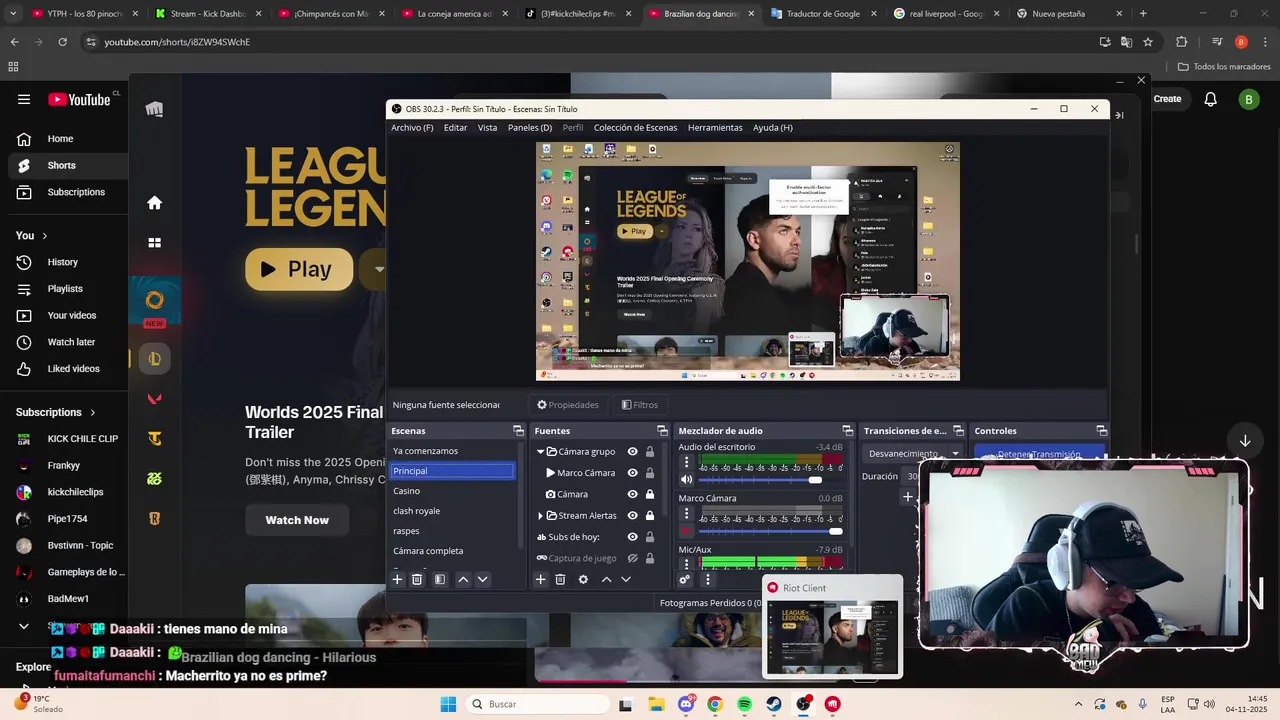1280x720 pixels.
Task: Expand the You section in YouTube
Action: 44,236
